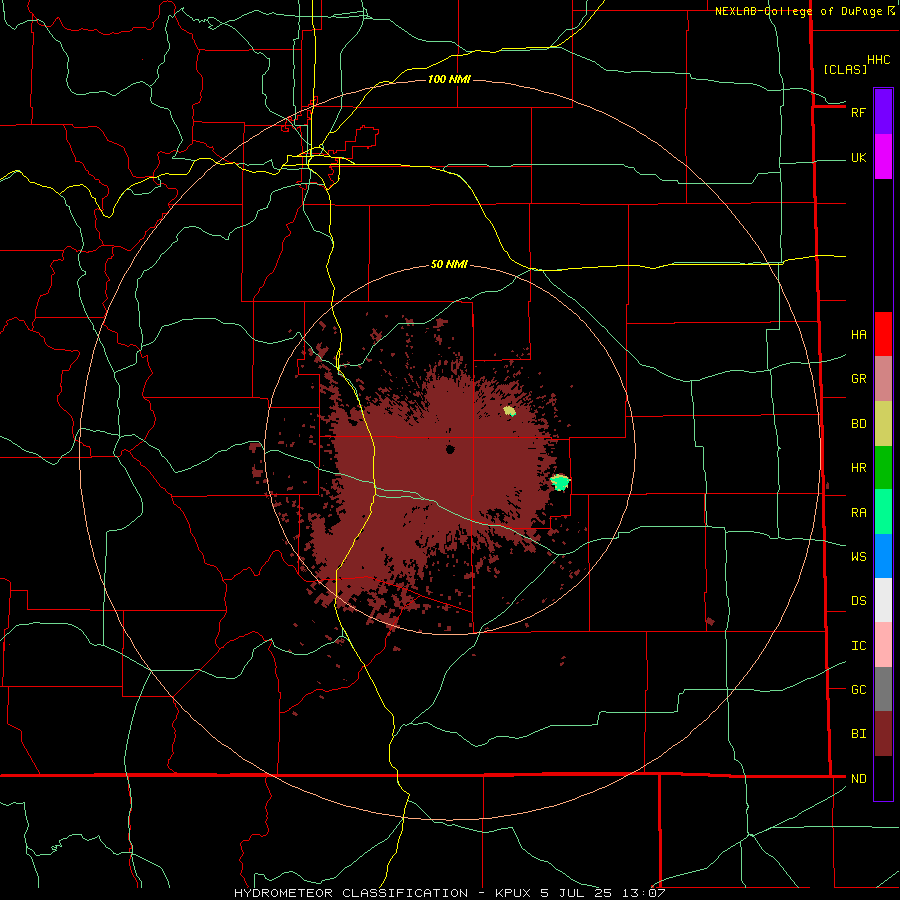Click the 'GC' legend label text
Screen dimensions: 900x900
coord(858,690)
